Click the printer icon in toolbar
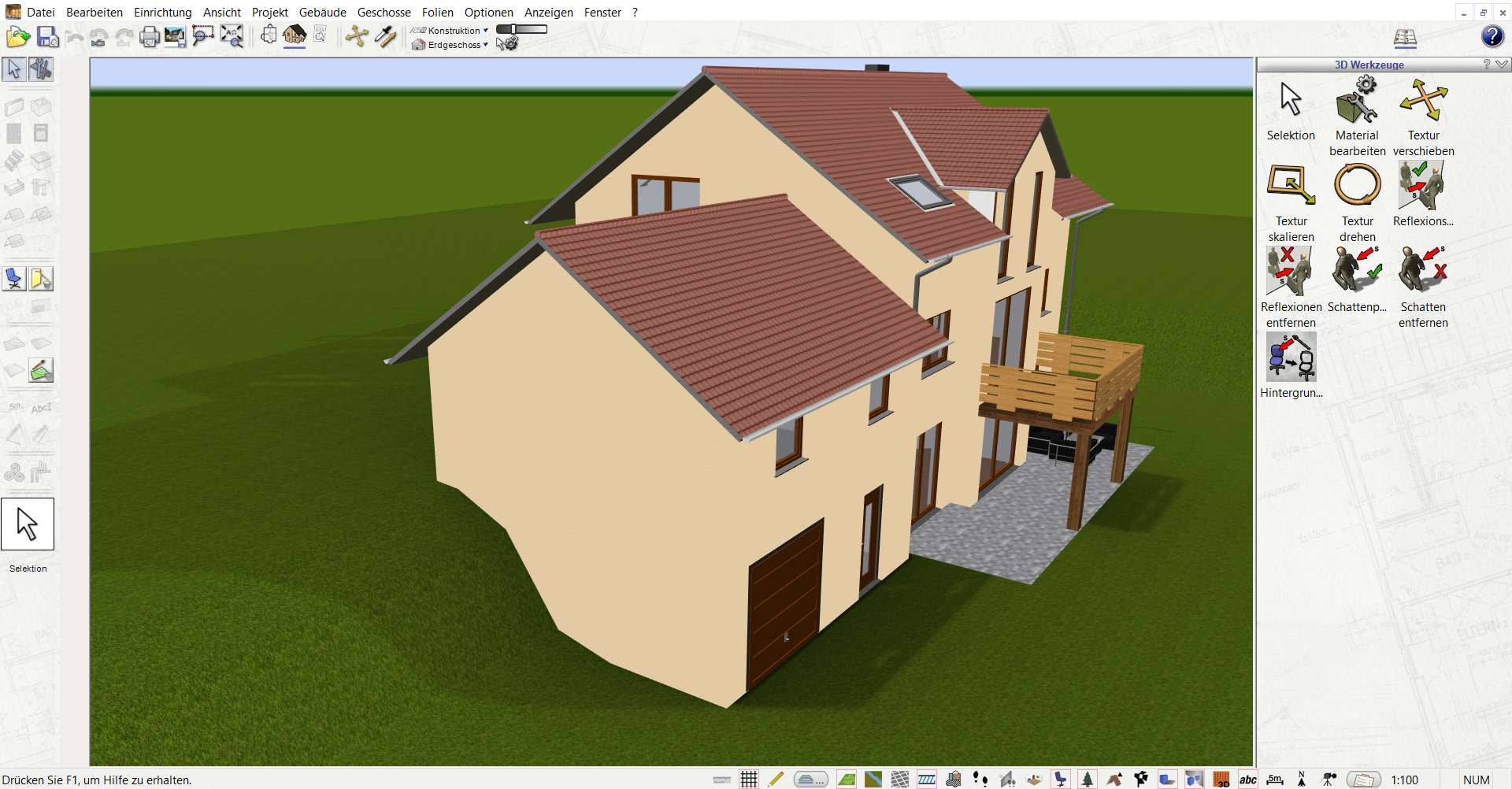This screenshot has width=1512, height=789. click(x=150, y=36)
